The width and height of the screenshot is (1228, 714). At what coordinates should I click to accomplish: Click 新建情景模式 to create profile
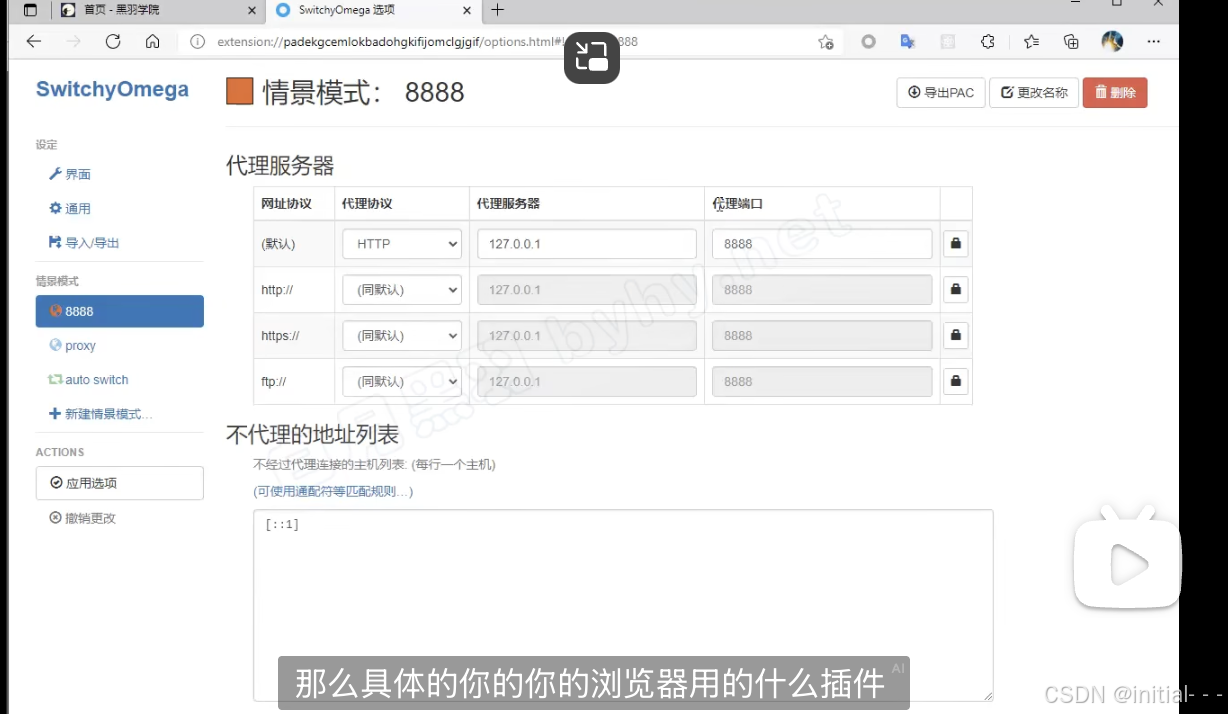click(100, 414)
